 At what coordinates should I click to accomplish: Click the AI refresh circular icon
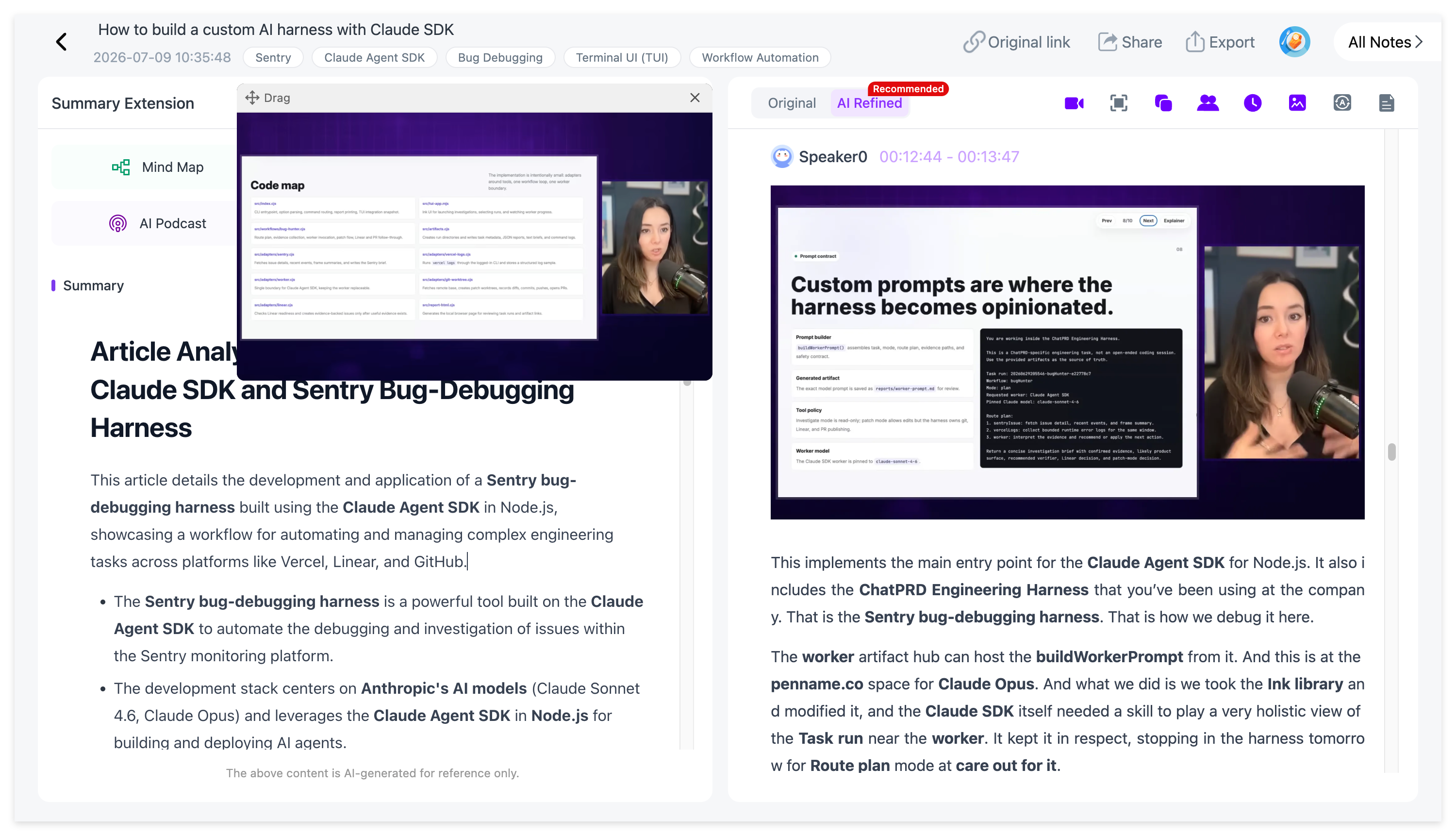(1342, 103)
